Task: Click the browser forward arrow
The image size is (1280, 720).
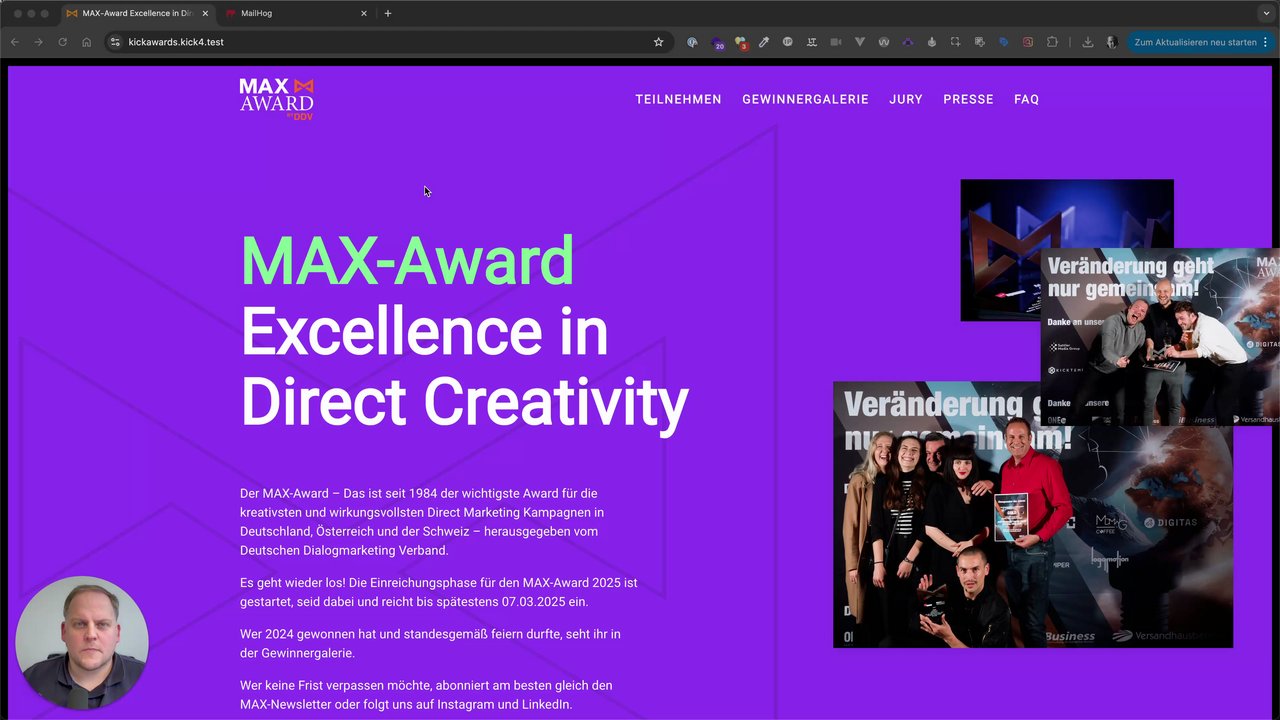Action: [38, 42]
